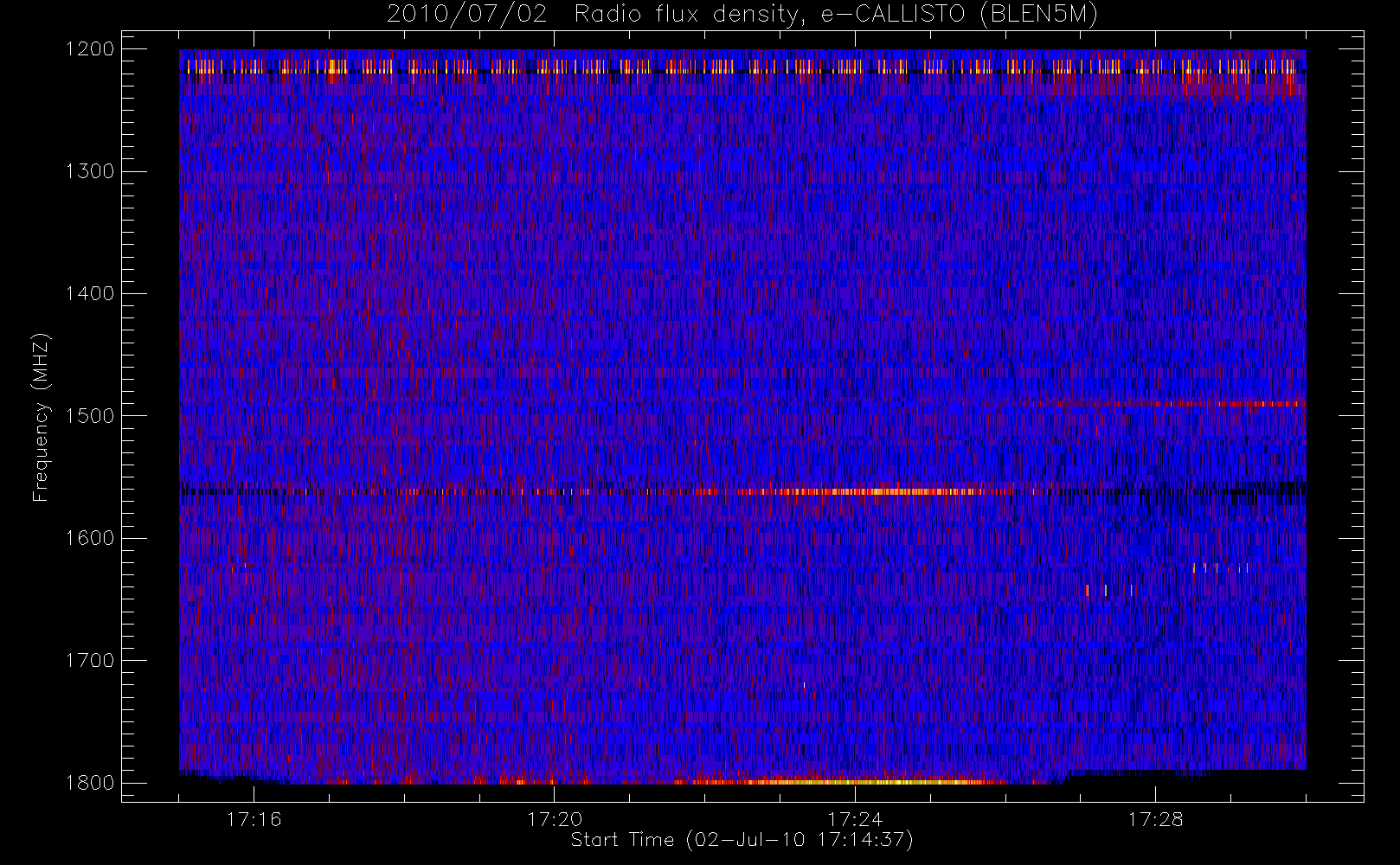This screenshot has width=1400, height=865.
Task: Select the 'Frequency (MHz)' y-axis label
Action: [x=40, y=417]
